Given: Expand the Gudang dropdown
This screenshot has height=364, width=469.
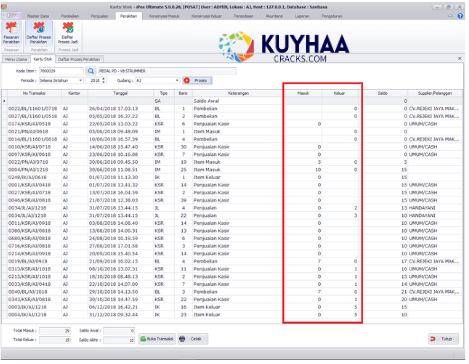Looking at the screenshot, I should 177,80.
